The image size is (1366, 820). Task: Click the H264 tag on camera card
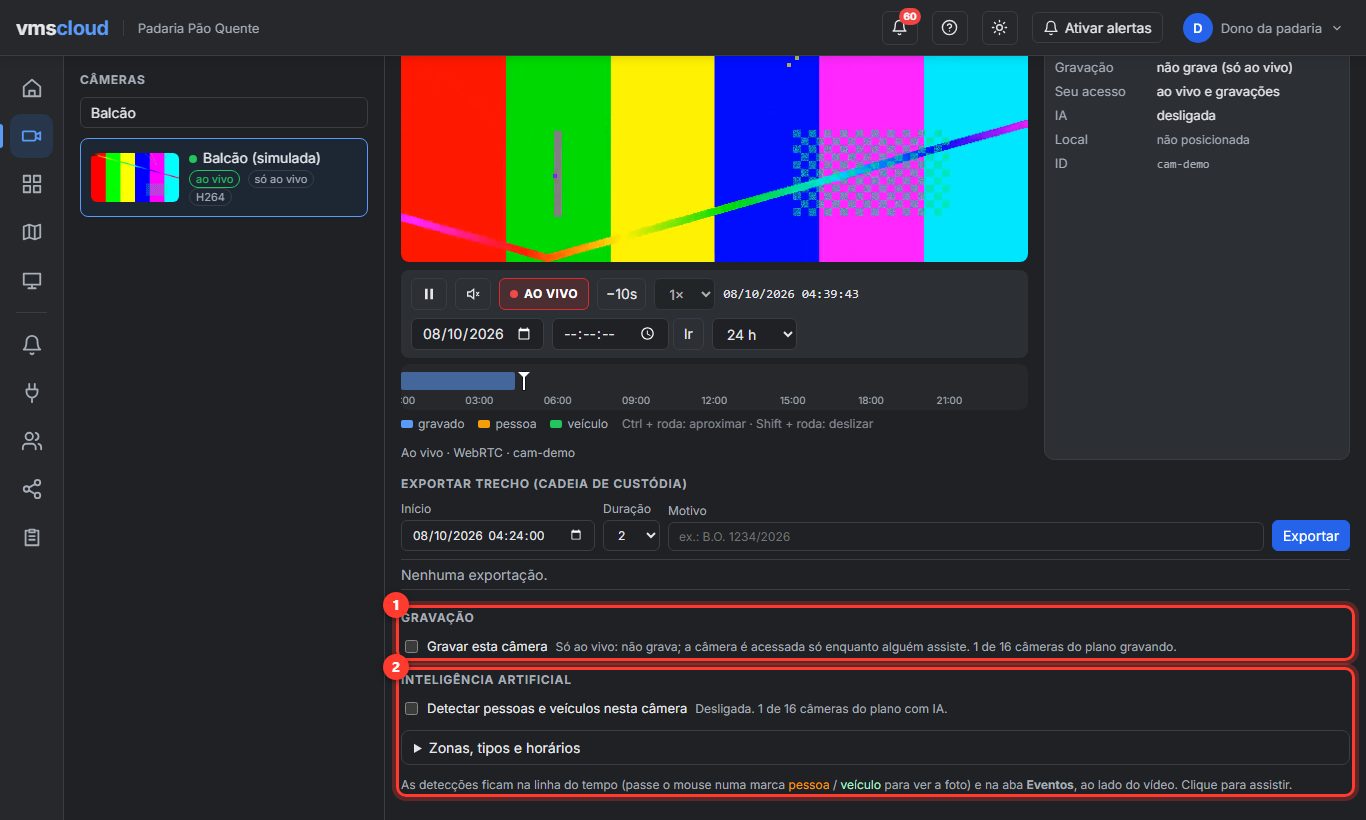[210, 197]
